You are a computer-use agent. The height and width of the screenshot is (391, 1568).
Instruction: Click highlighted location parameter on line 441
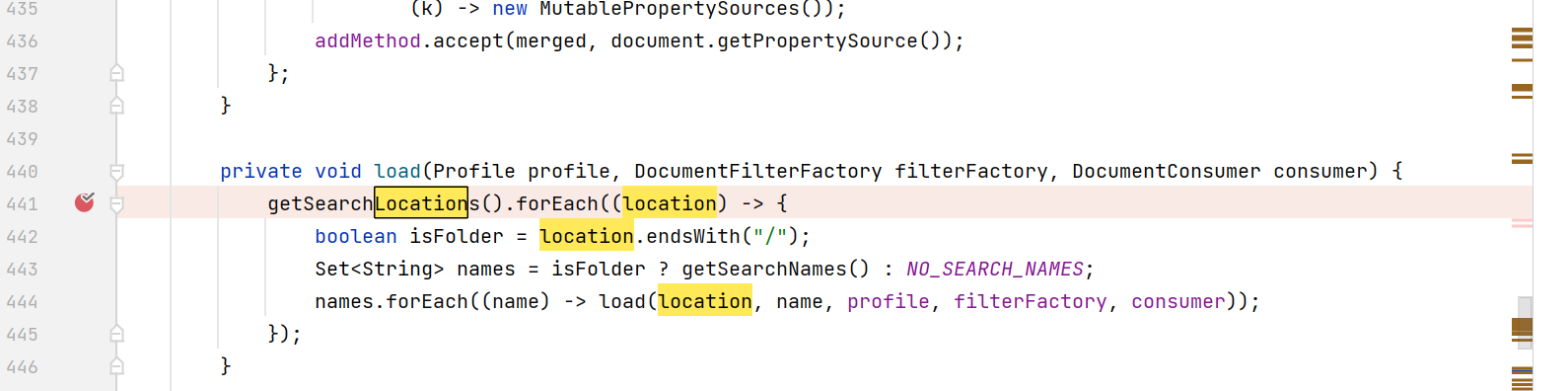click(x=670, y=203)
